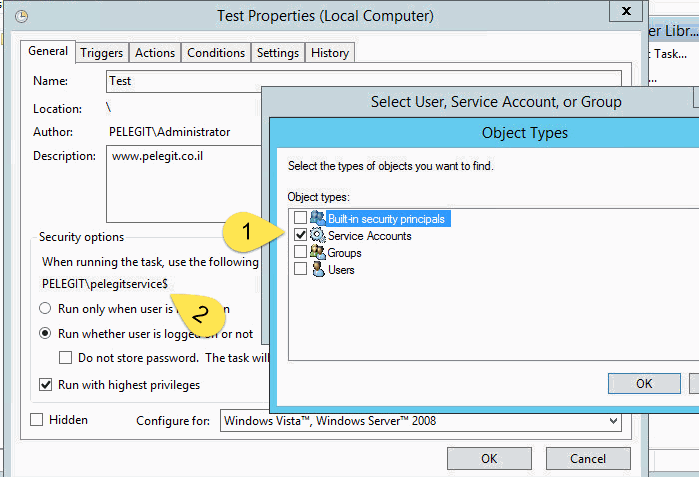The height and width of the screenshot is (477, 699).
Task: Click Cancel in Test Properties dialog
Action: point(588,459)
